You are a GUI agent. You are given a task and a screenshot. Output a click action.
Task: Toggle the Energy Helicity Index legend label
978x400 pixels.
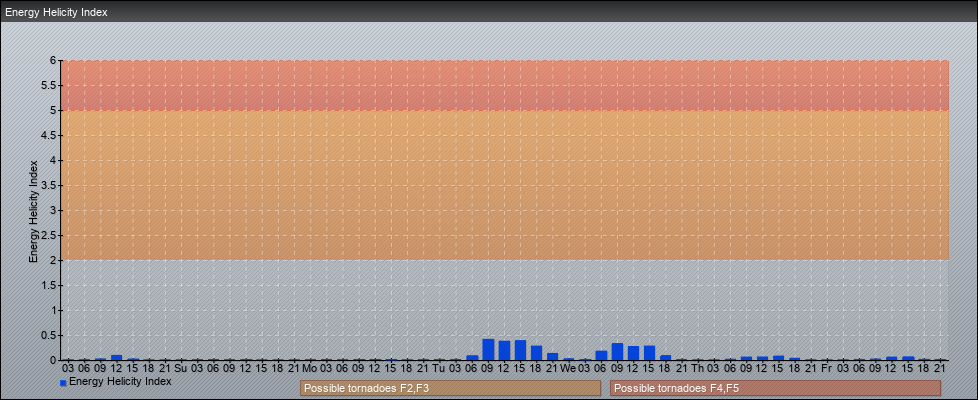tap(120, 381)
